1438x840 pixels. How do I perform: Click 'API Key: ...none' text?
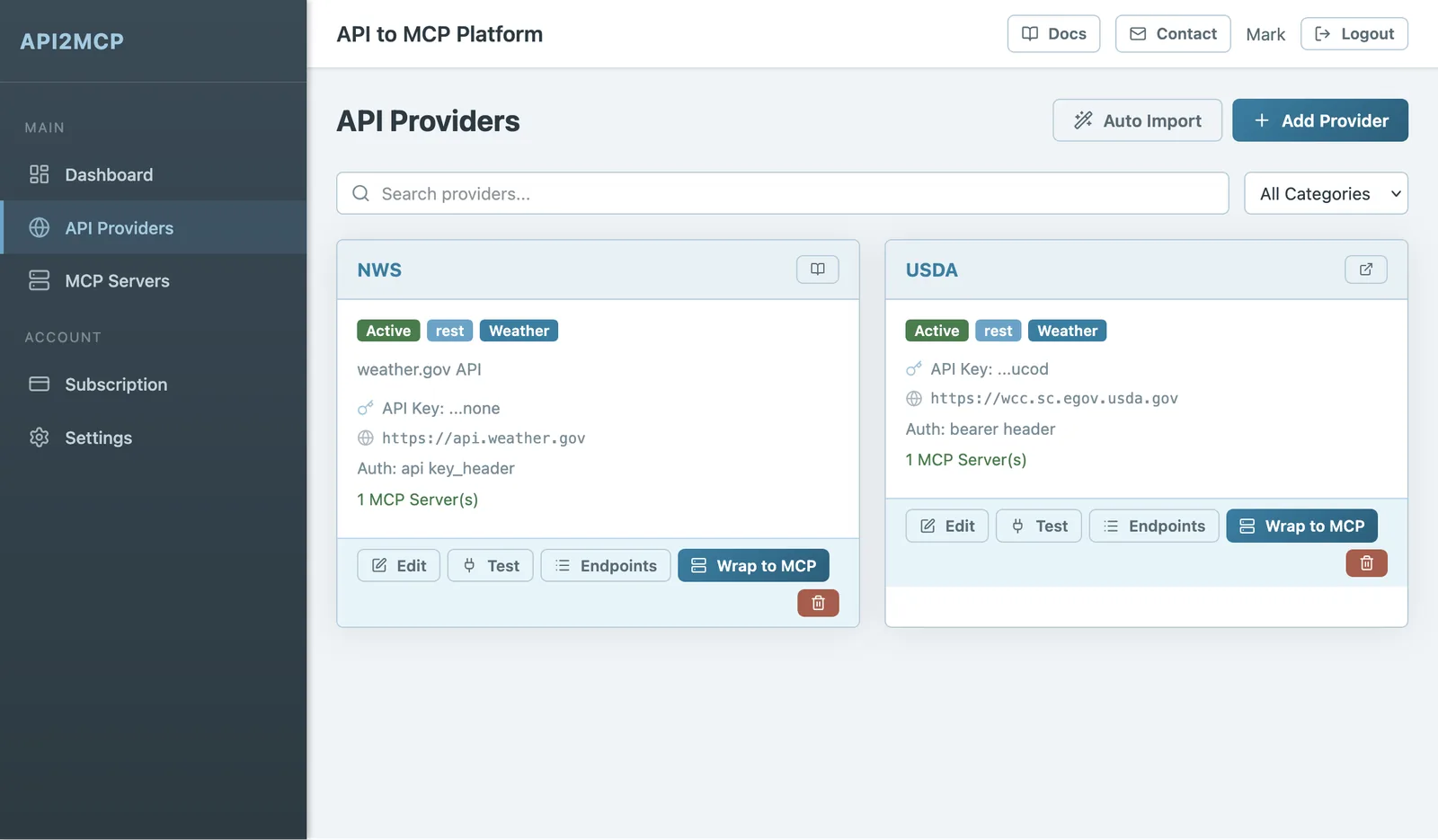click(x=440, y=408)
